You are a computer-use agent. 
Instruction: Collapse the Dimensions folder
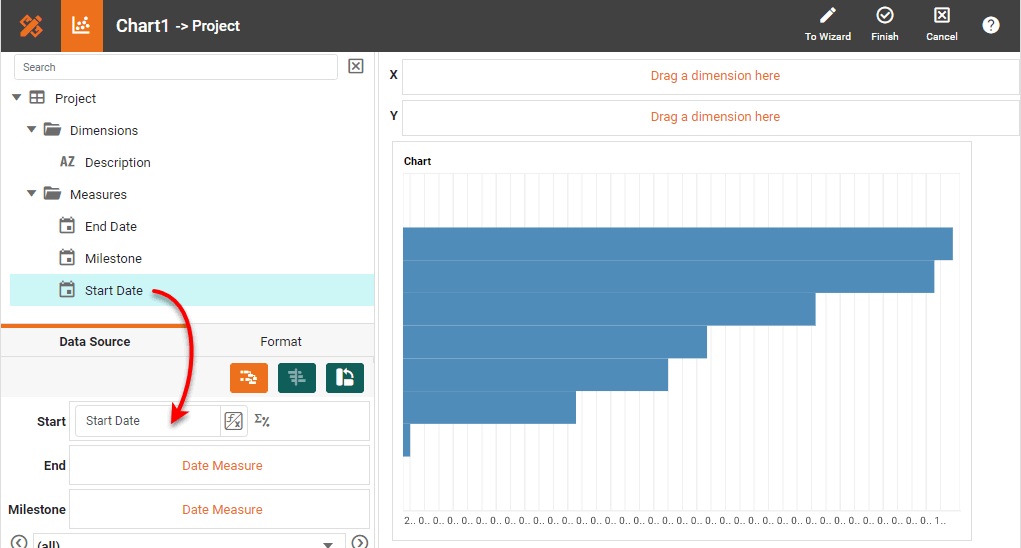point(32,130)
